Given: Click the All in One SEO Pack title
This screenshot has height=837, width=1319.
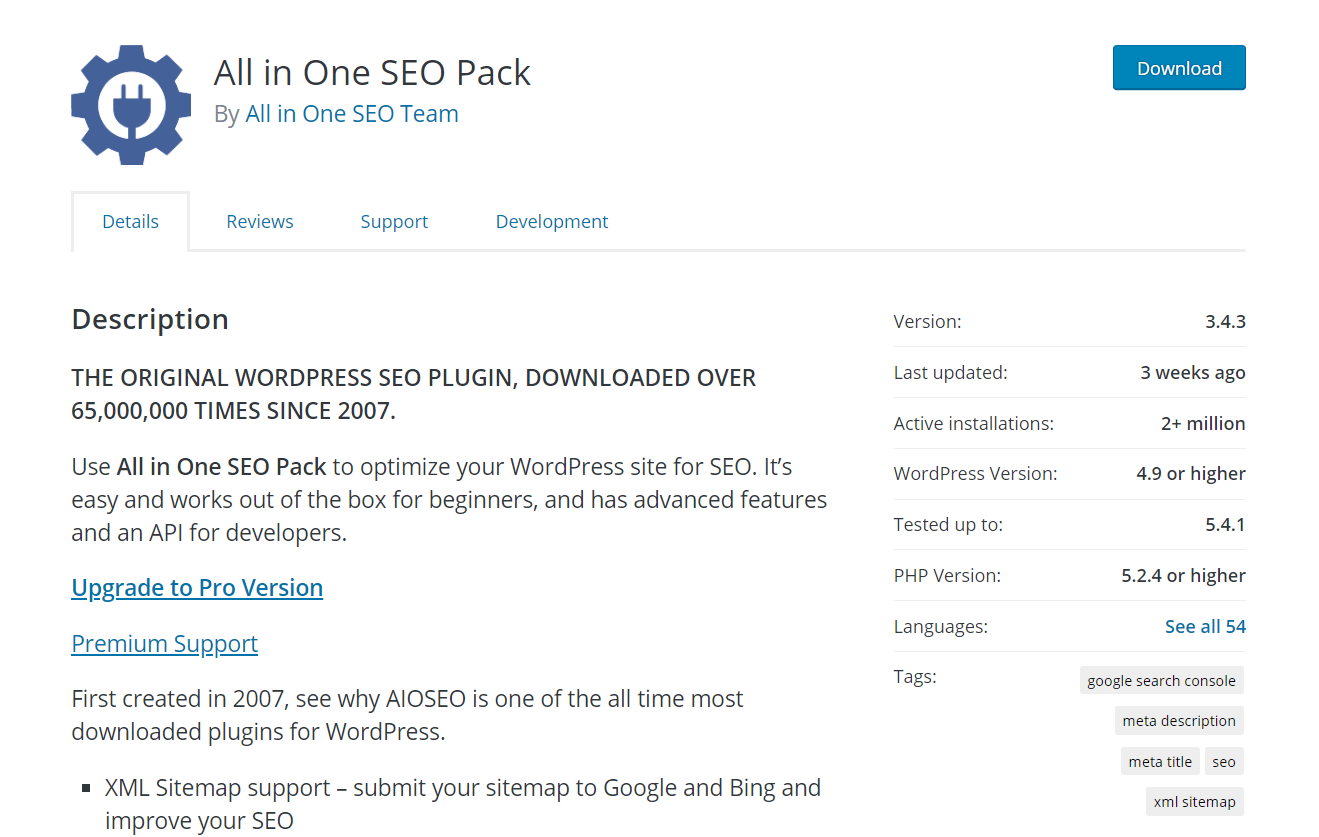Looking at the screenshot, I should click(372, 72).
